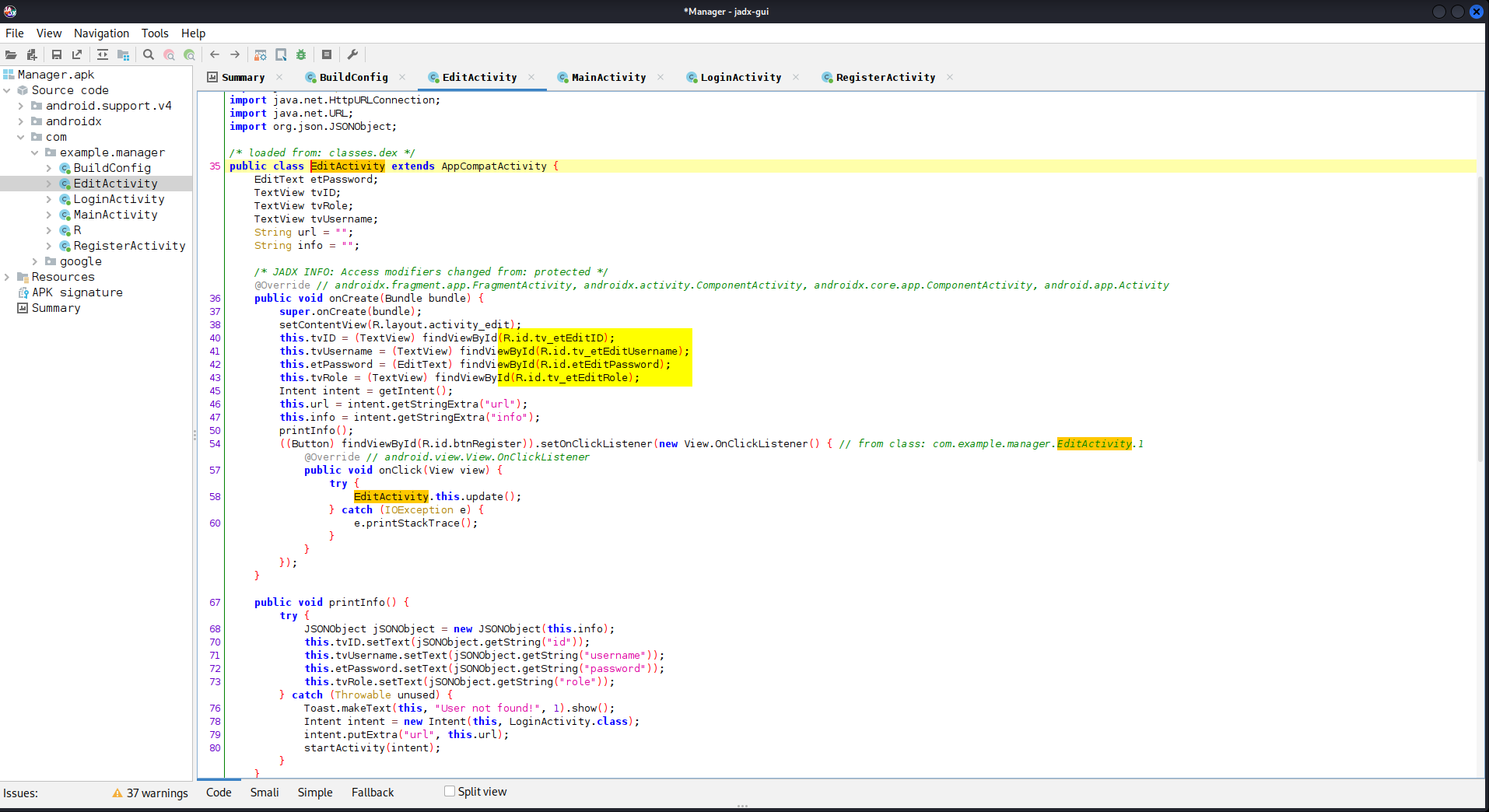
Task: Open Summary node in project tree
Action: point(56,308)
